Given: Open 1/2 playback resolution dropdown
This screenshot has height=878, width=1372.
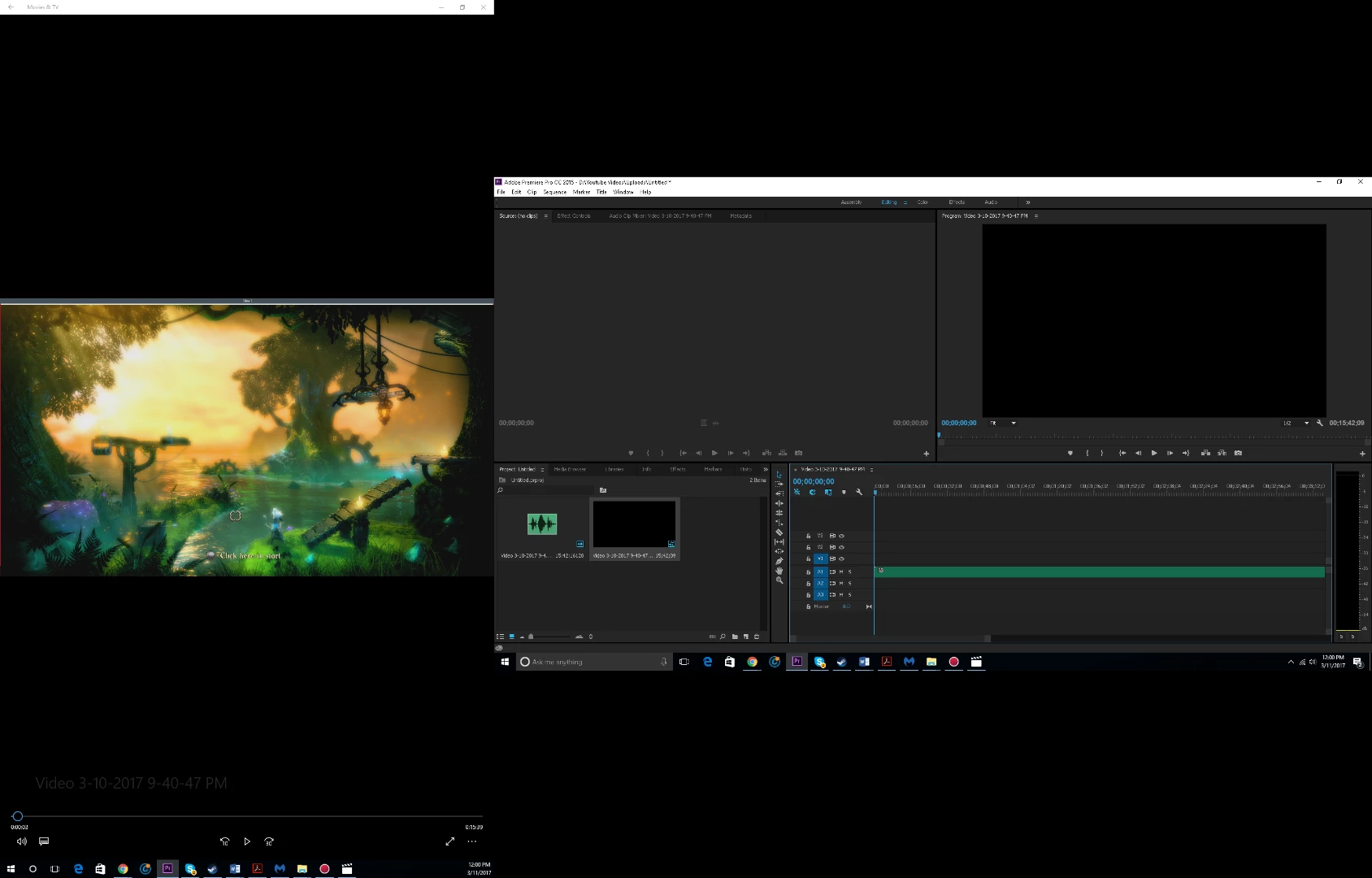Looking at the screenshot, I should pos(1296,423).
